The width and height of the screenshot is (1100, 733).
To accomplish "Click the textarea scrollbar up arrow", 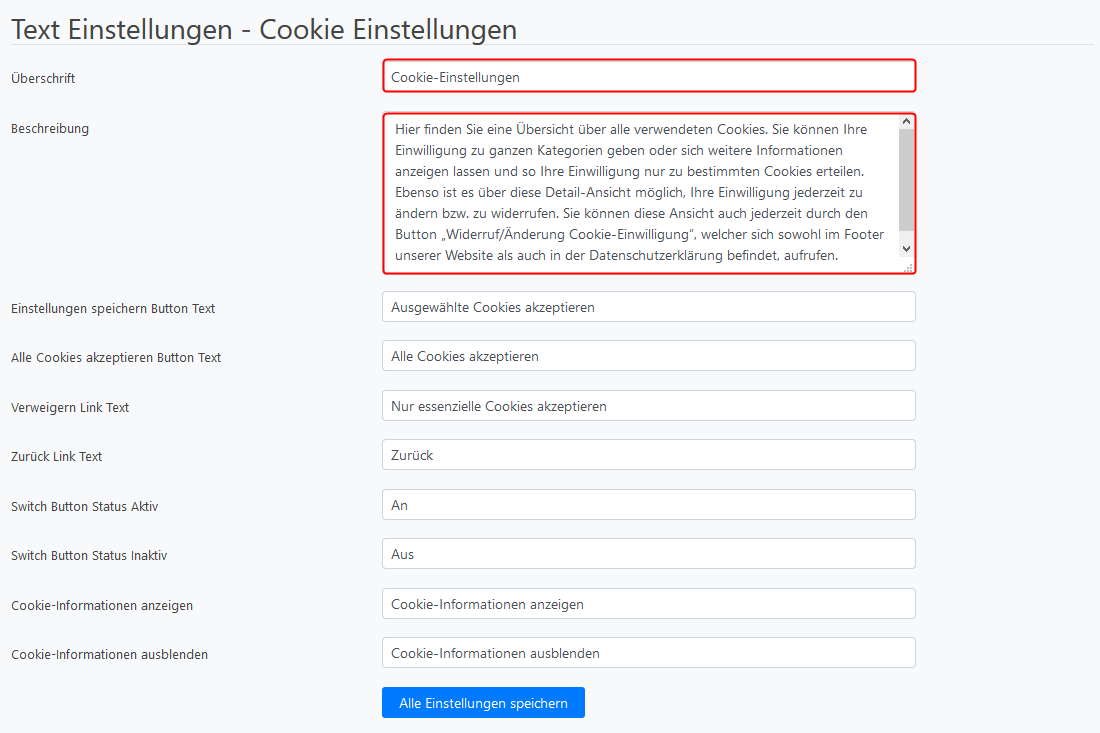I will coord(906,122).
